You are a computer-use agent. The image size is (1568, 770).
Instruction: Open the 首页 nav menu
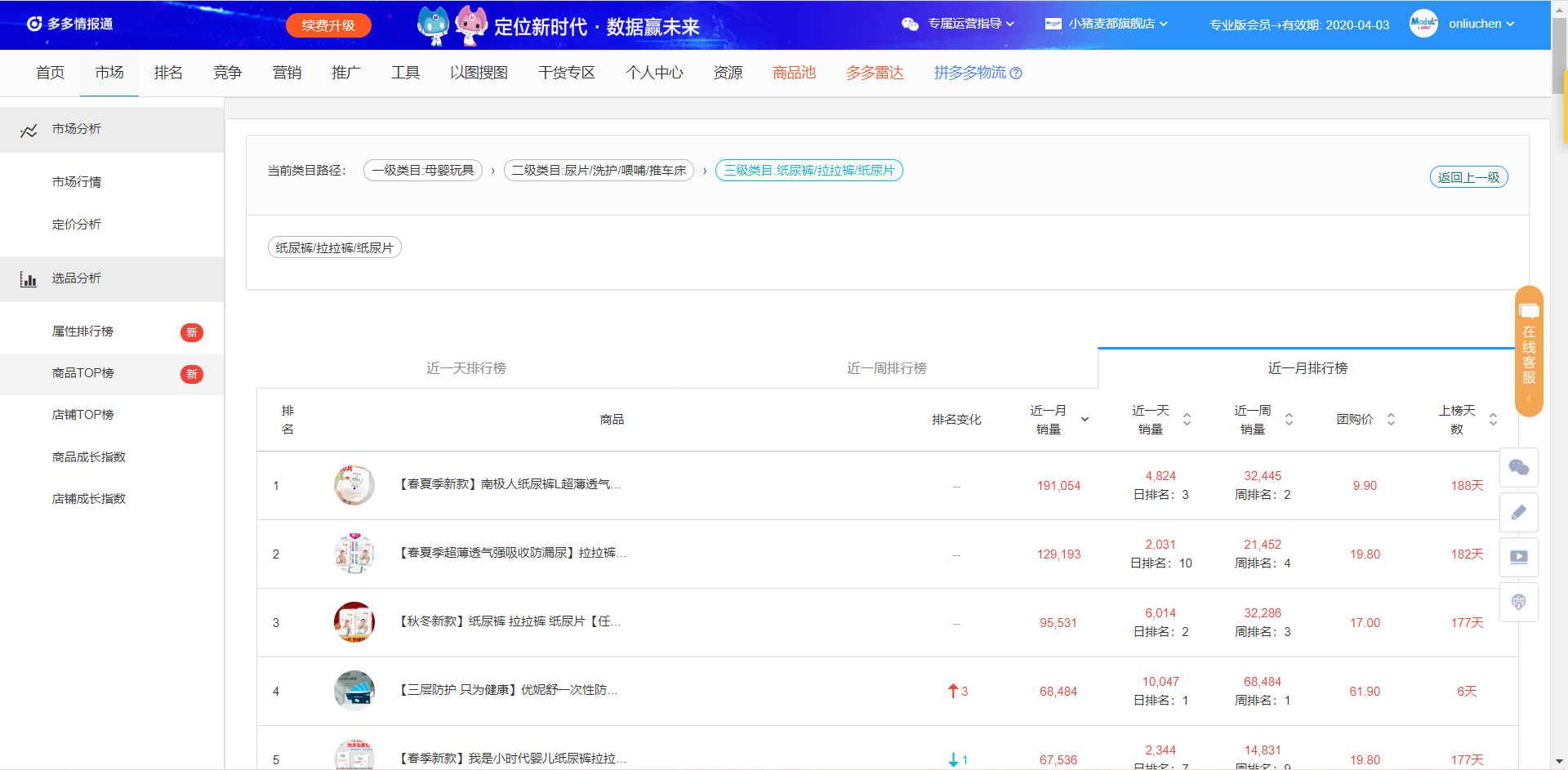point(50,73)
